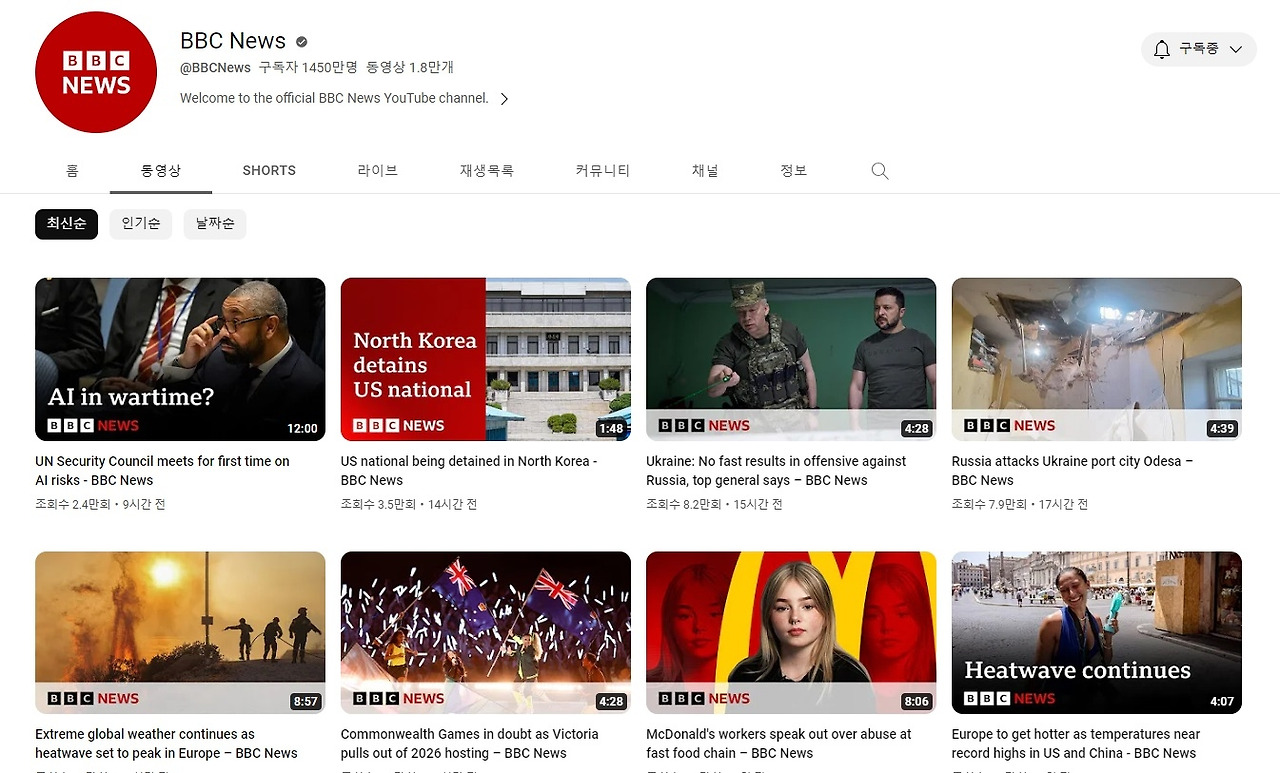Play the McDonald's workers video thumbnail
1280x773 pixels.
(791, 633)
